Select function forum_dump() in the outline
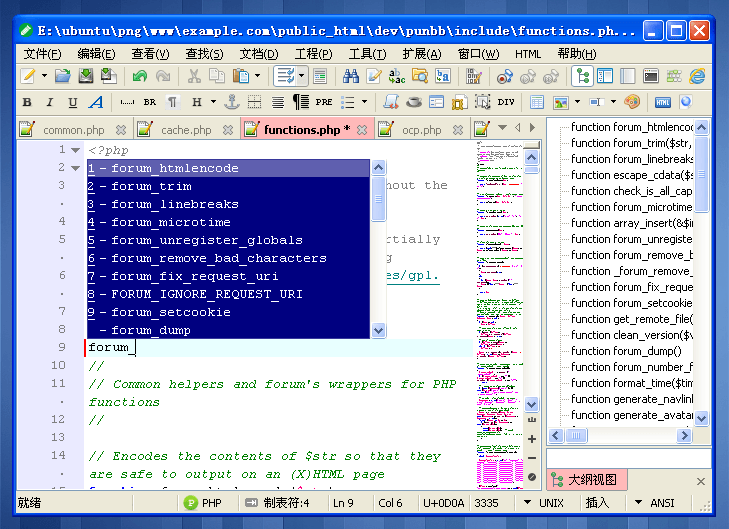 626,351
